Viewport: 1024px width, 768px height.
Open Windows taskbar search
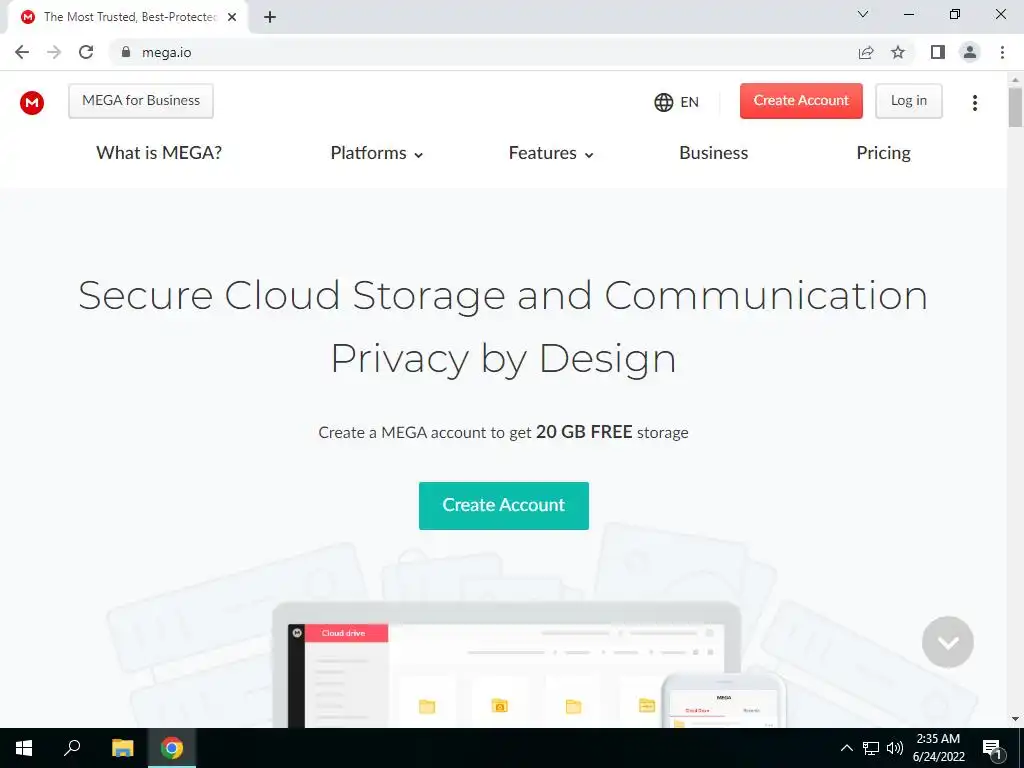tap(72, 748)
